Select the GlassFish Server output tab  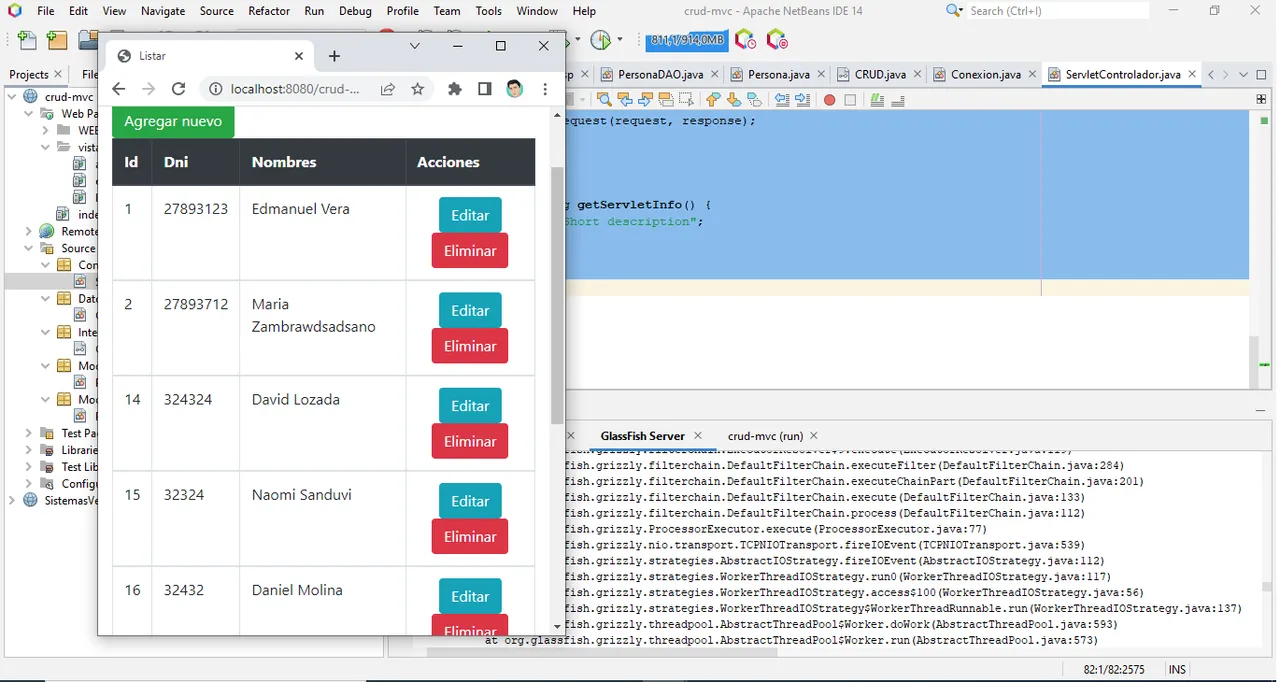(642, 436)
